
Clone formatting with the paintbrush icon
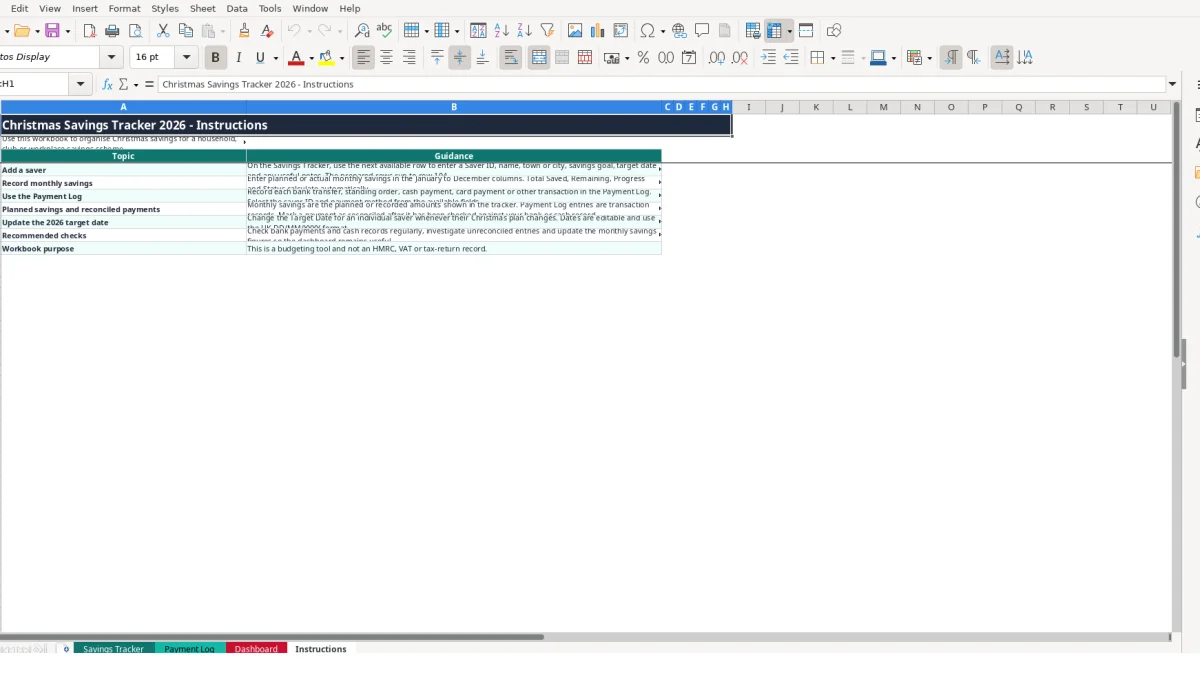pos(244,31)
